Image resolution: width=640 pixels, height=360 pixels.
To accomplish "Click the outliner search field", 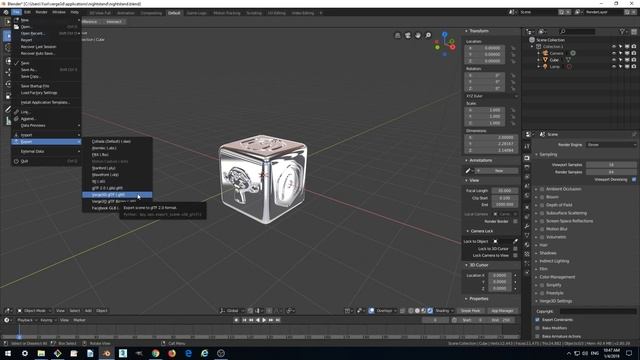I will (x=577, y=31).
